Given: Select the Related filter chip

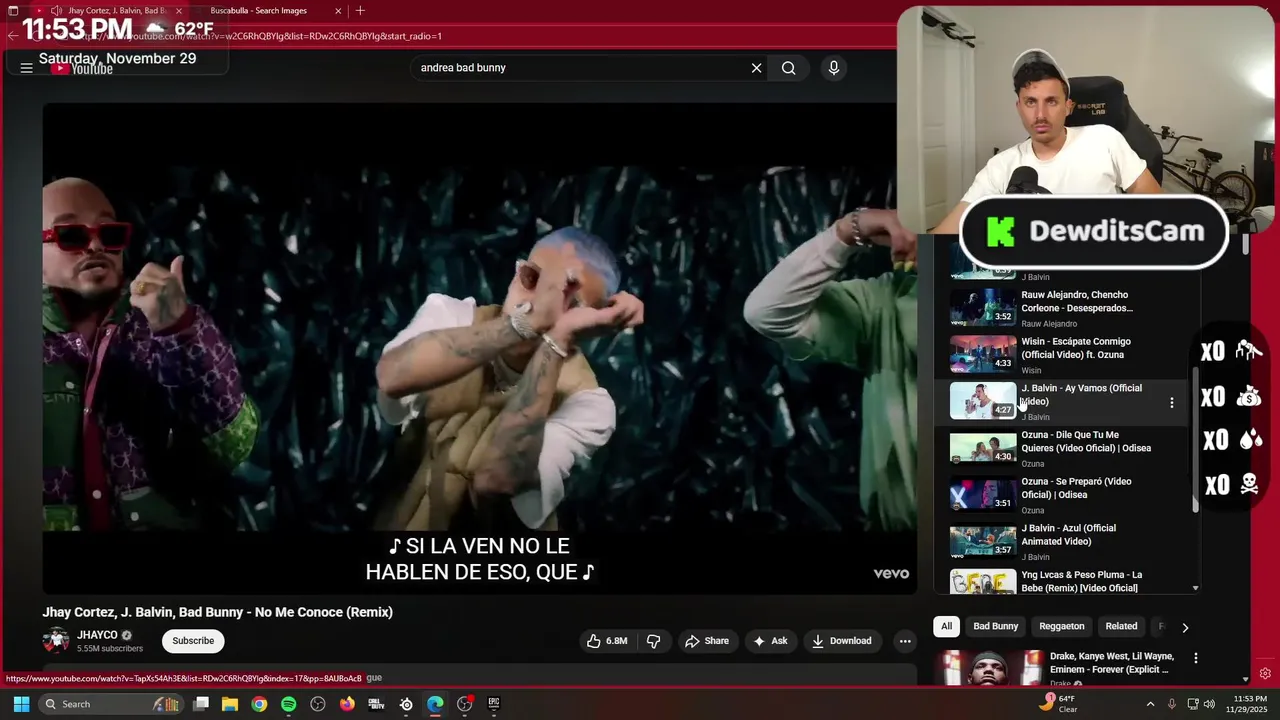Looking at the screenshot, I should point(1121,626).
